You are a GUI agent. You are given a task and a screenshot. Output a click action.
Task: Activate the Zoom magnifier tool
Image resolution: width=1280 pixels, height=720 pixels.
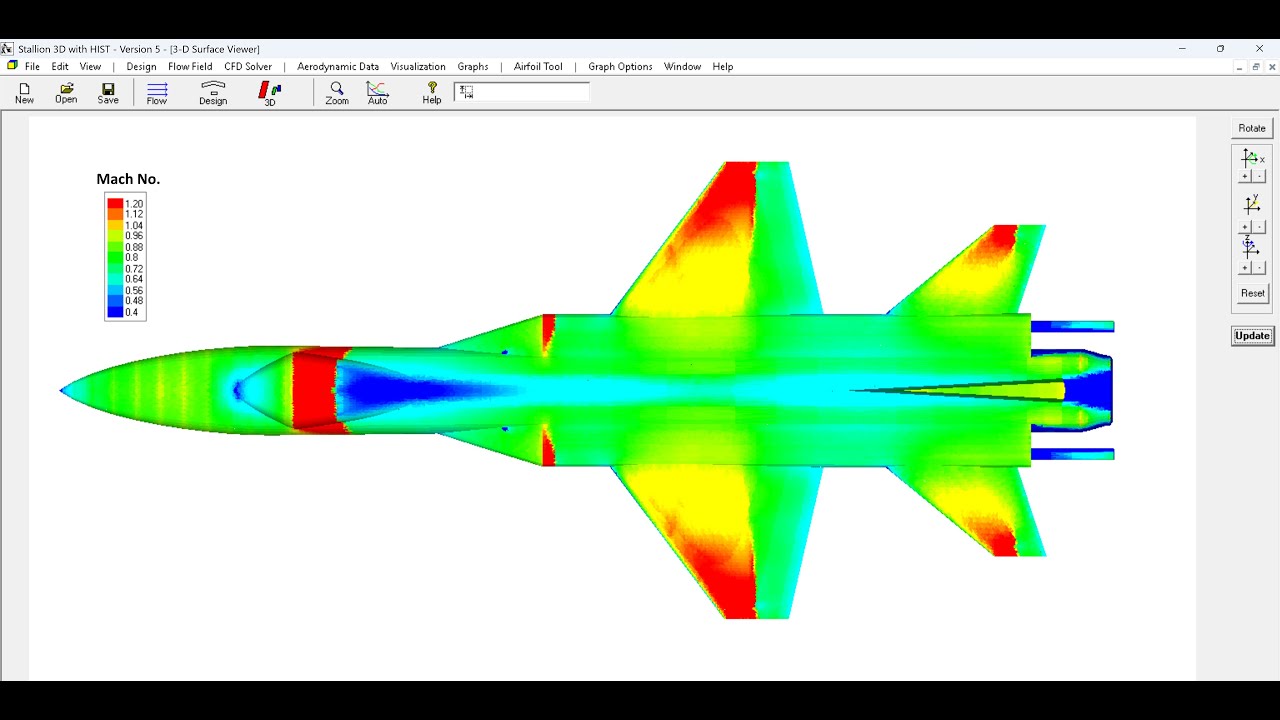tap(337, 93)
